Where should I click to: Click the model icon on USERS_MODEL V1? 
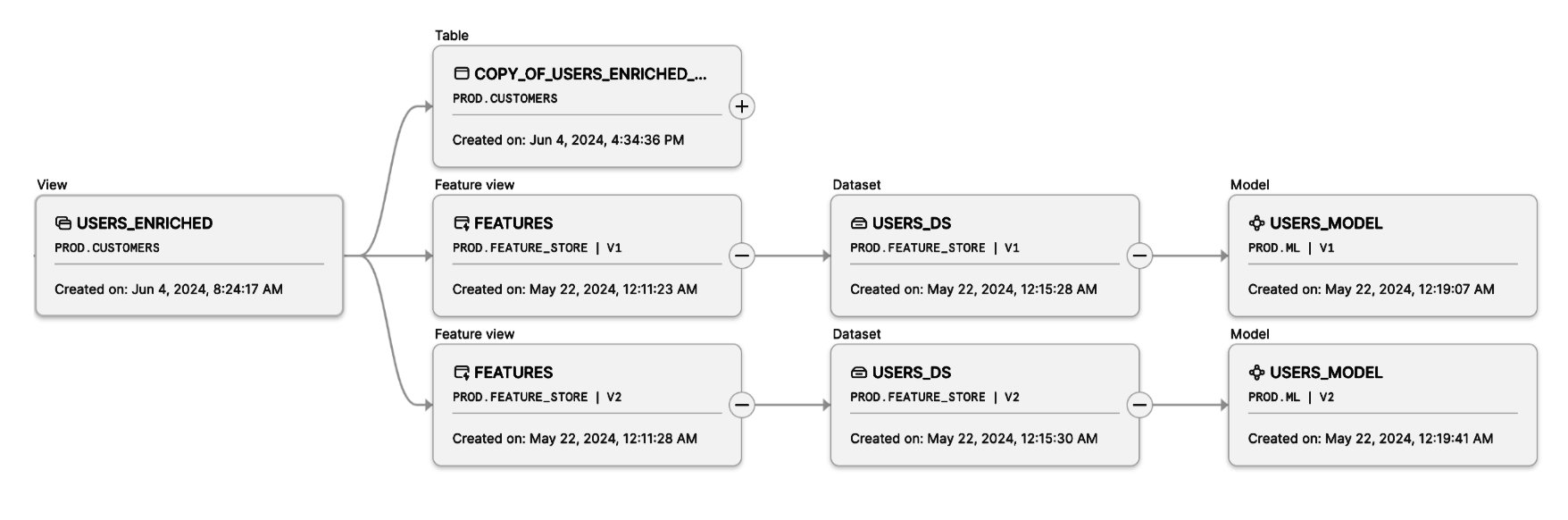pos(1256,223)
